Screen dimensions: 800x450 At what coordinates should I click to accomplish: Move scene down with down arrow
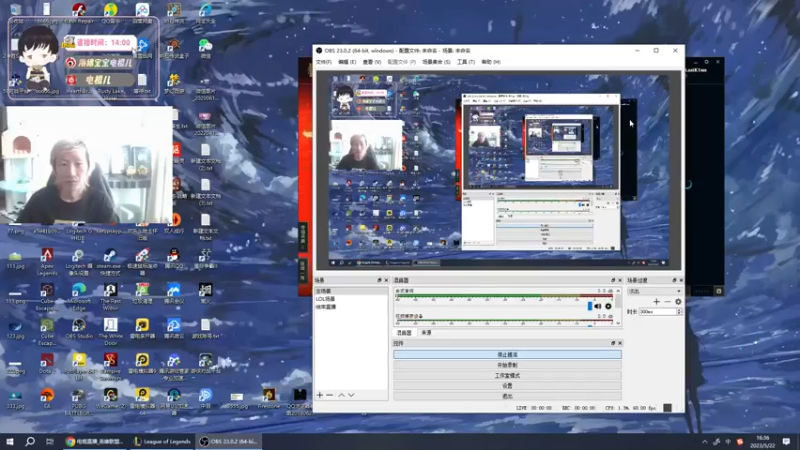point(351,395)
